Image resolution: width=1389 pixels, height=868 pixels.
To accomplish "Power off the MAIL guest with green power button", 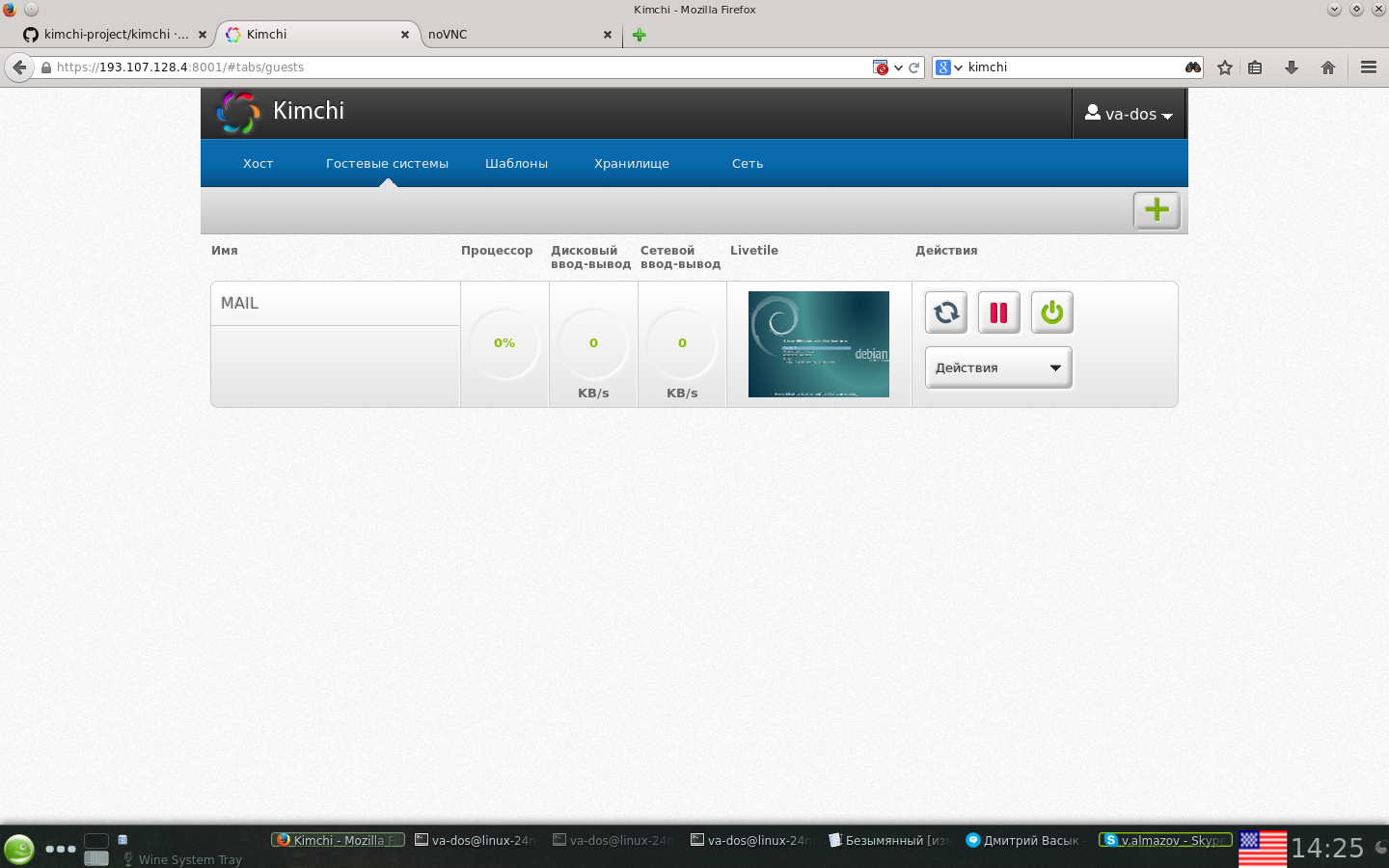I will coord(1052,312).
